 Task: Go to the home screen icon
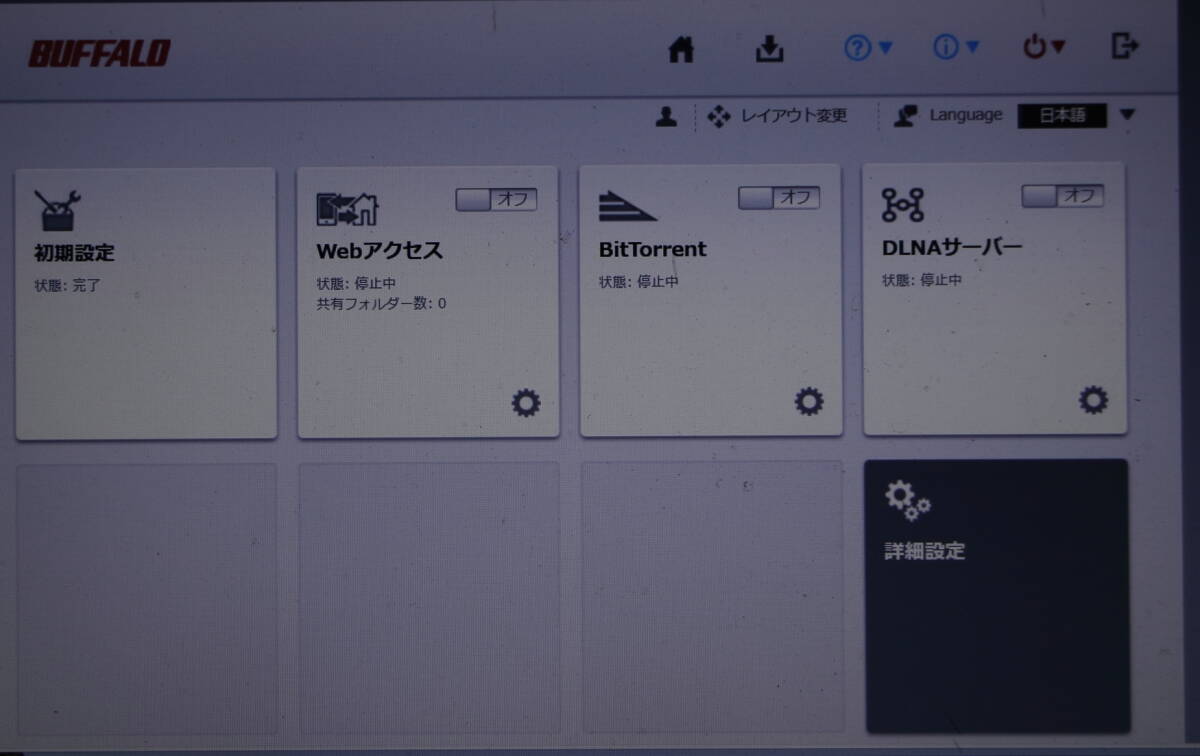tap(681, 49)
